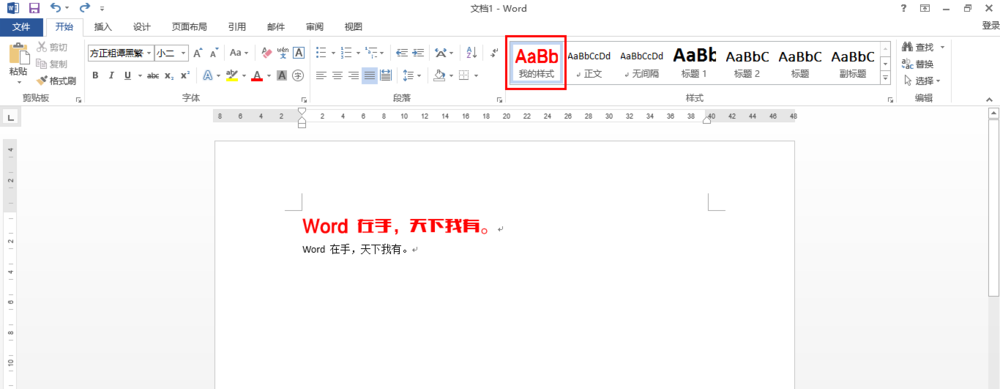Redo the last action
This screenshot has width=1000, height=389.
[85, 8]
